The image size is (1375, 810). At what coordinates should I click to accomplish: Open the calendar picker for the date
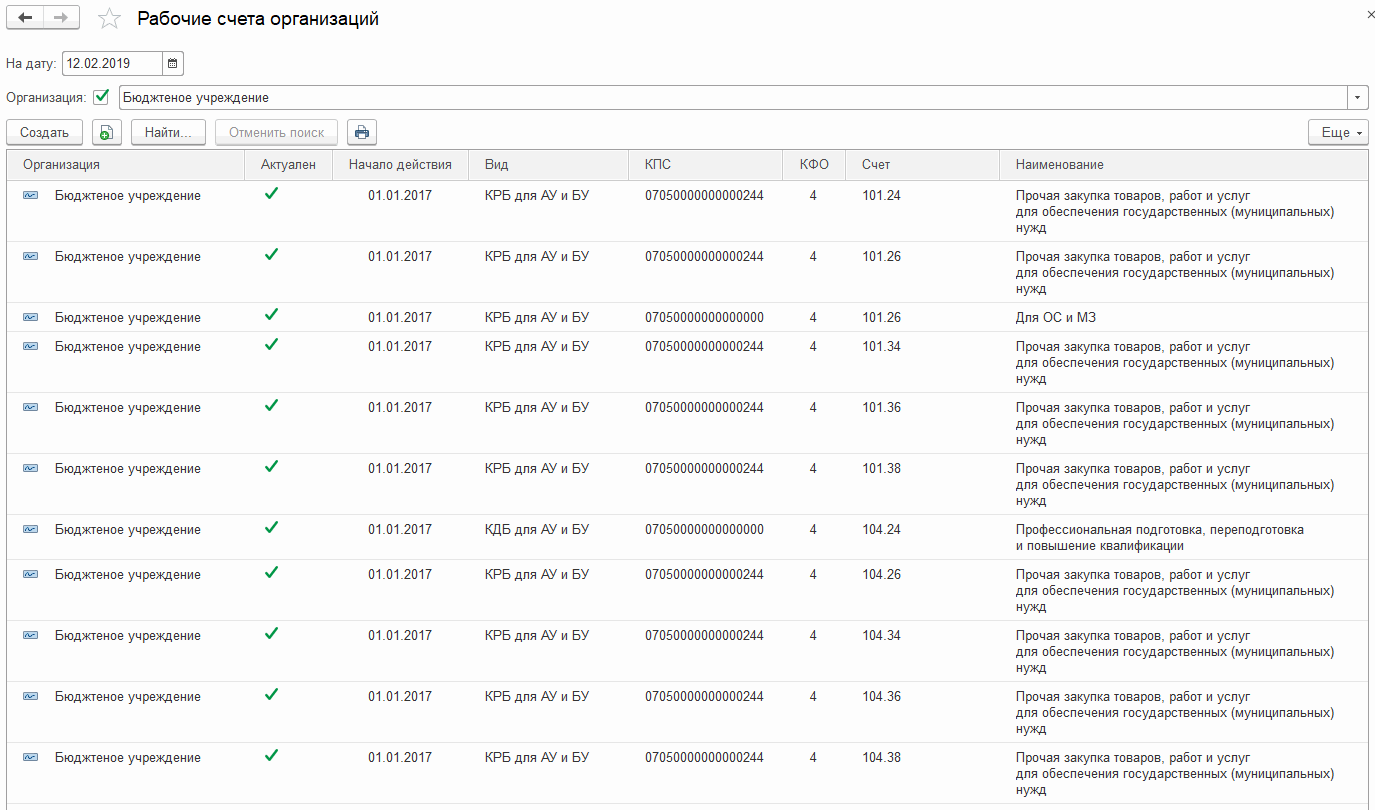(x=172, y=64)
